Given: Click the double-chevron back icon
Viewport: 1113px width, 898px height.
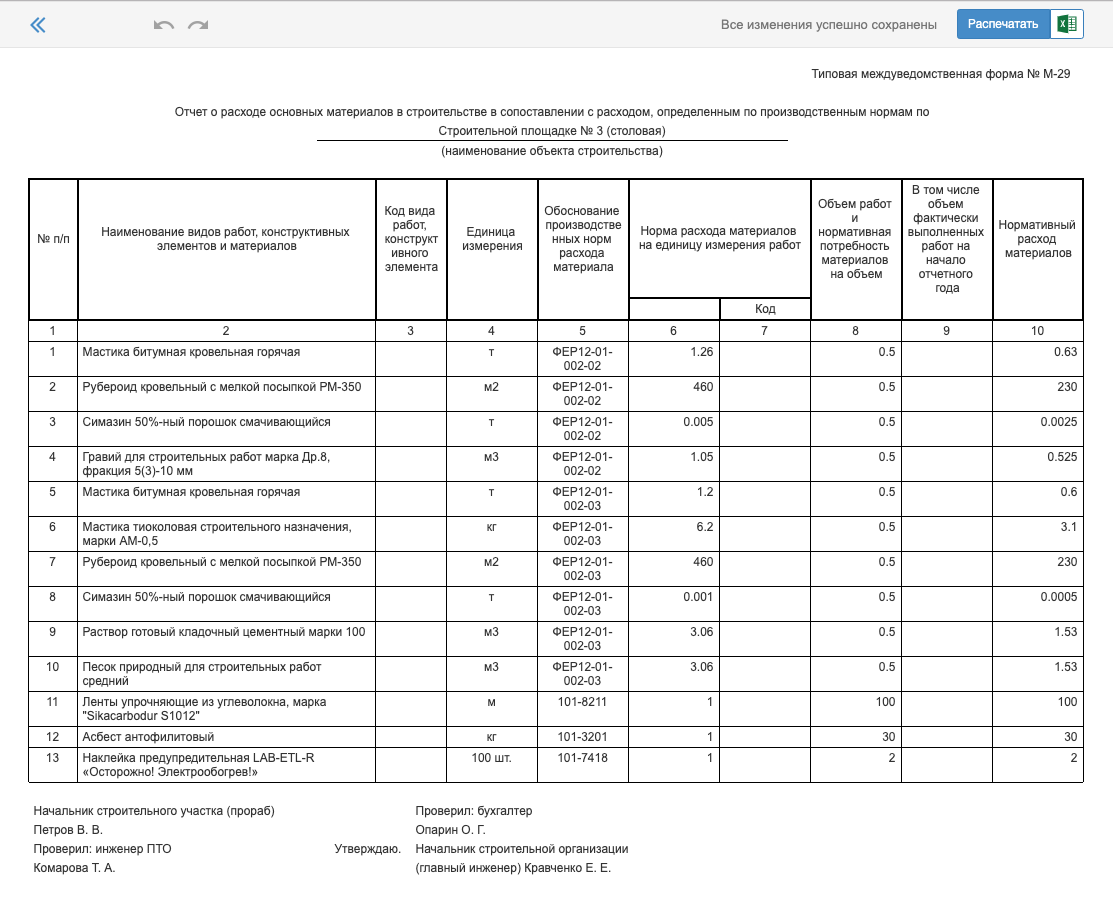Looking at the screenshot, I should (38, 26).
